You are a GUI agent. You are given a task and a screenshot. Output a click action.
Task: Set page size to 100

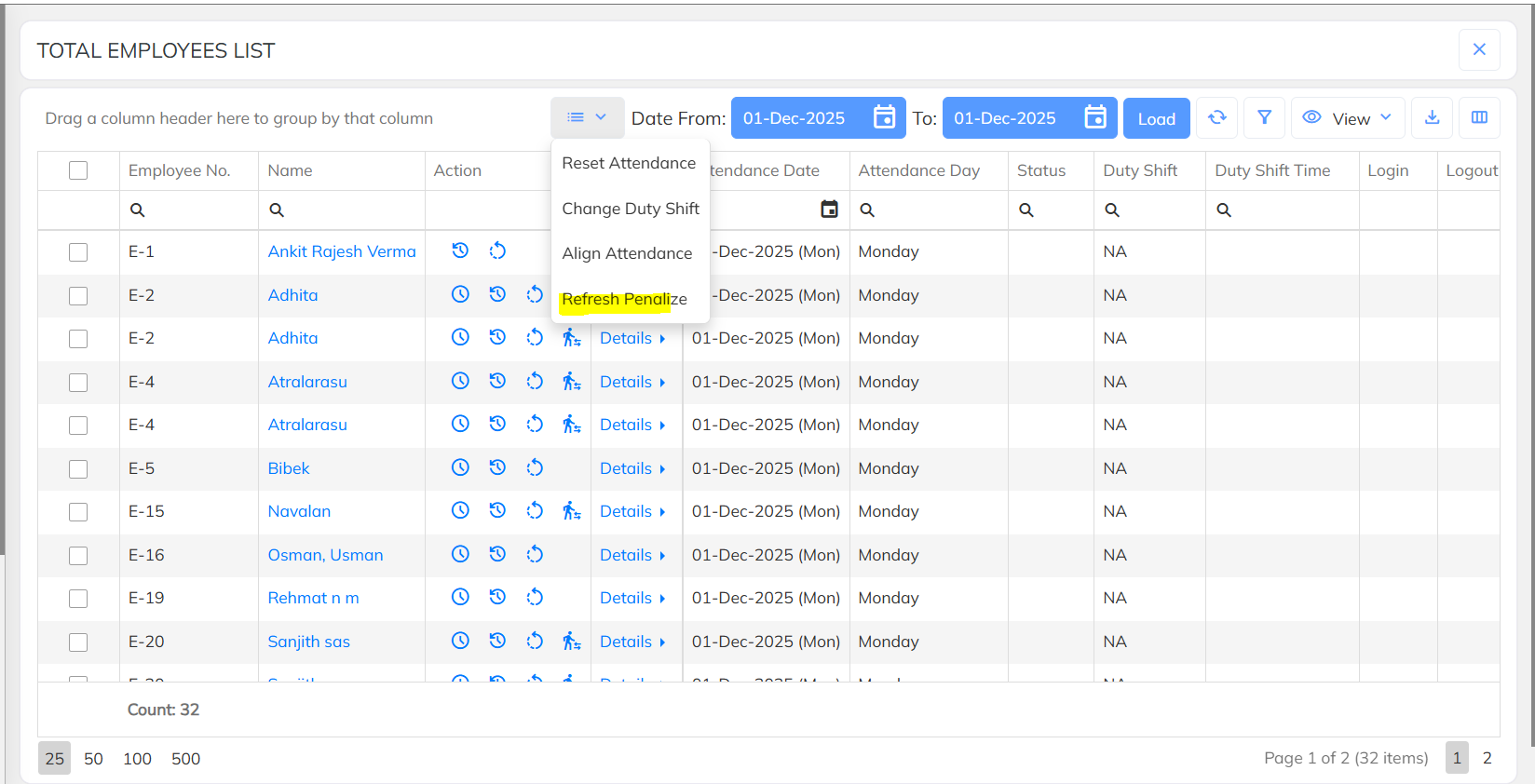click(x=137, y=759)
